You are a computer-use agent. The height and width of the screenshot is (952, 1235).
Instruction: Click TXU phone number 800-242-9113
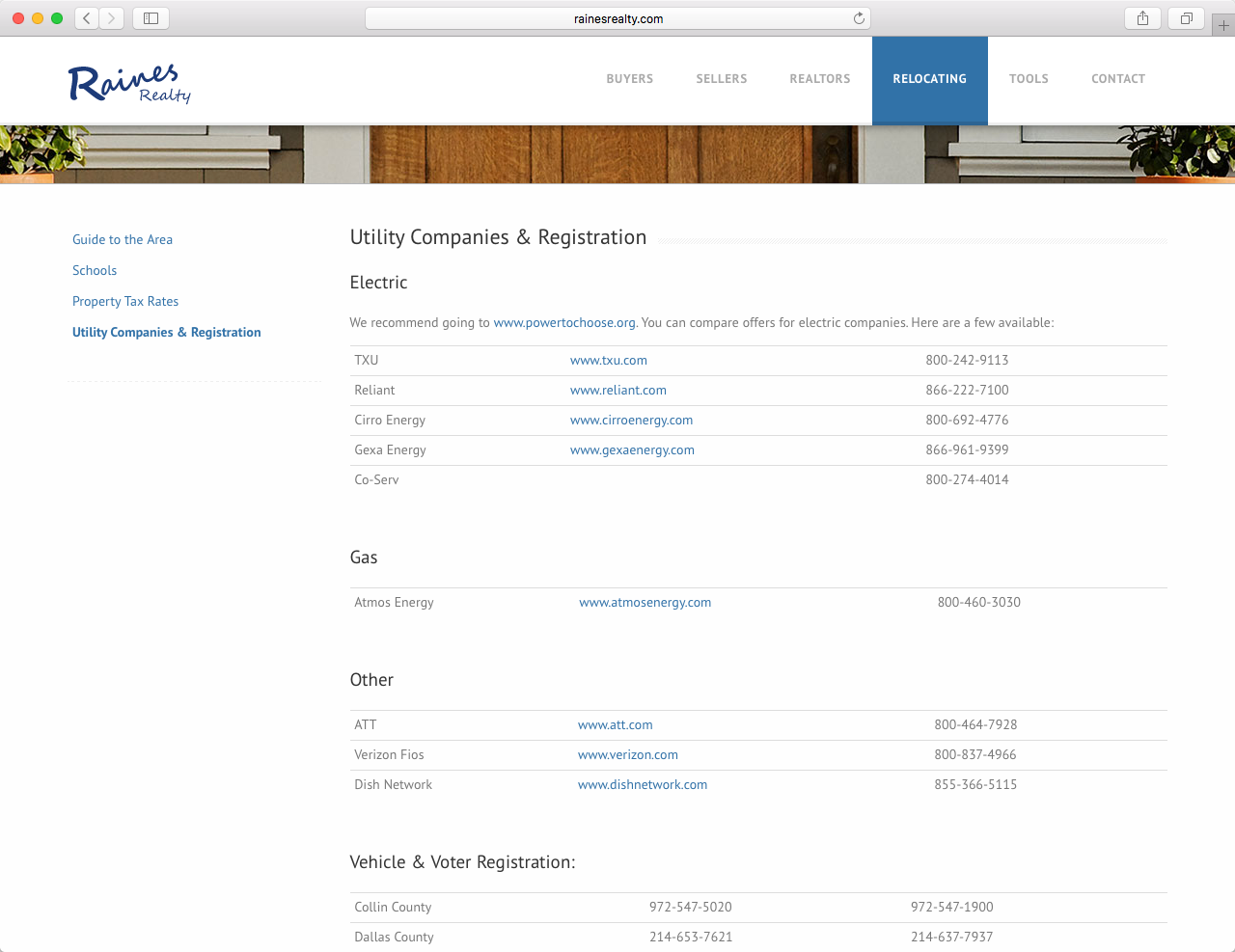pos(967,360)
